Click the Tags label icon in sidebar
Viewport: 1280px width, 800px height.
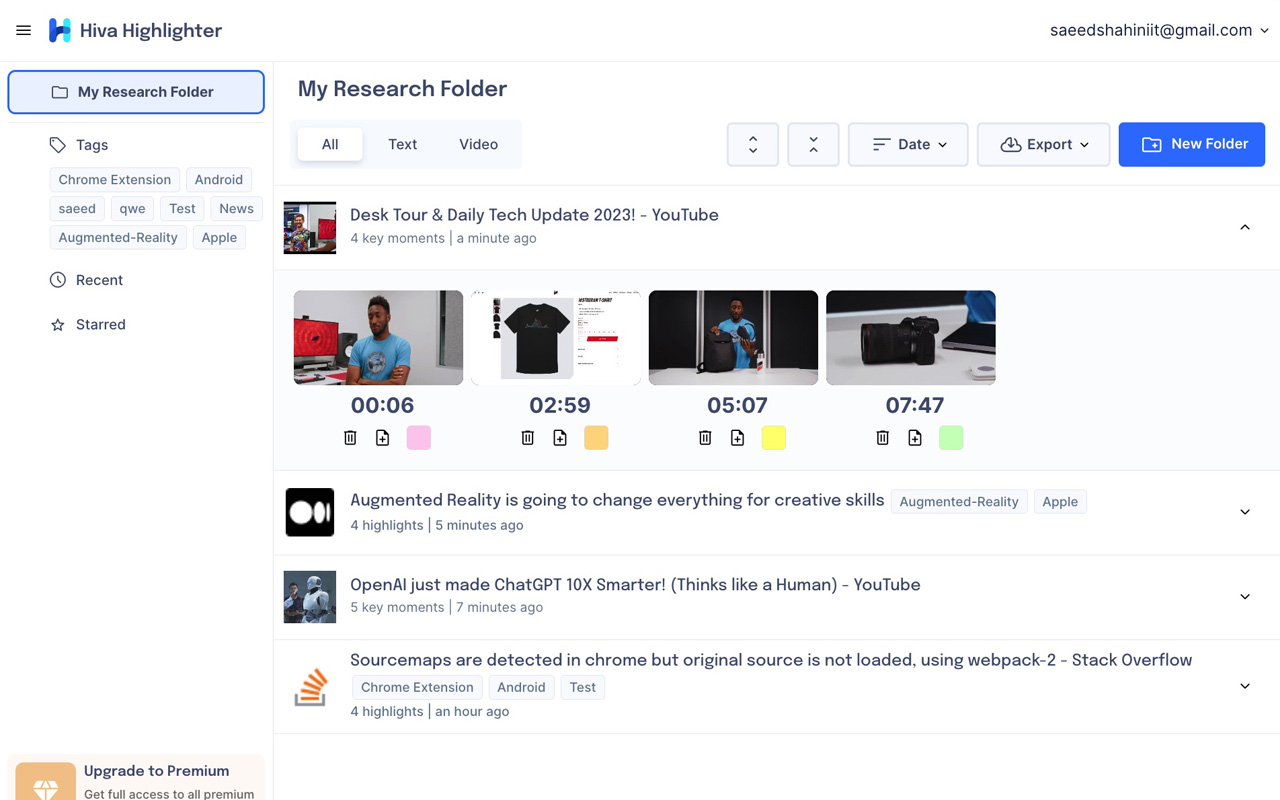(58, 145)
